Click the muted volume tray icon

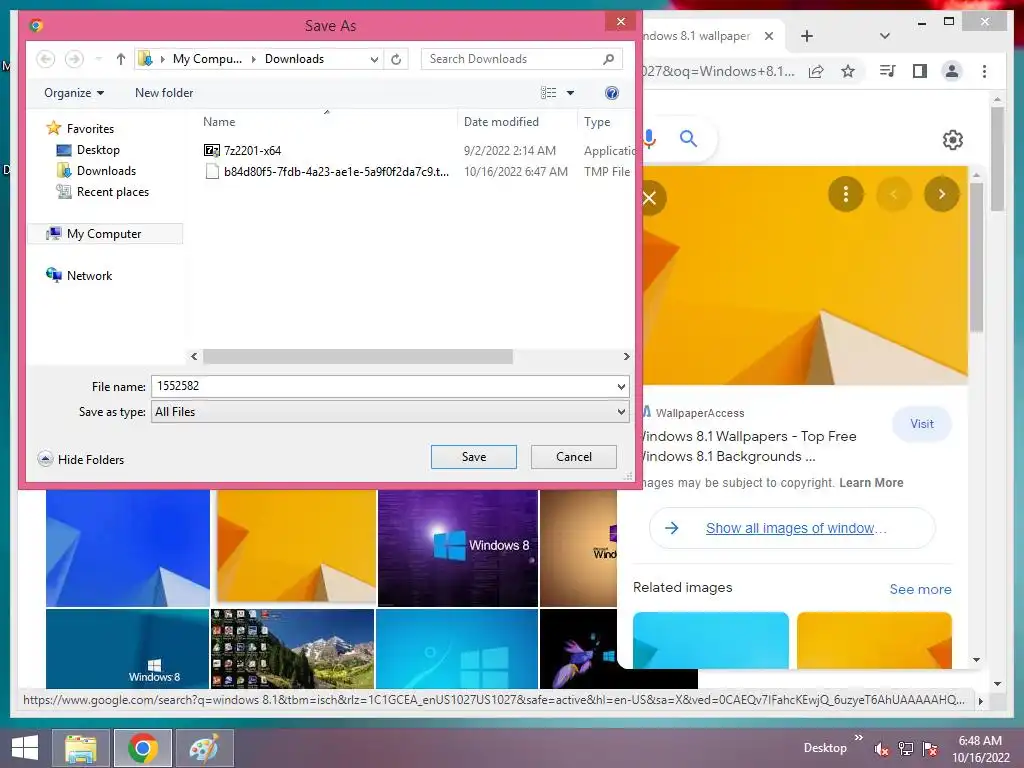point(882,749)
